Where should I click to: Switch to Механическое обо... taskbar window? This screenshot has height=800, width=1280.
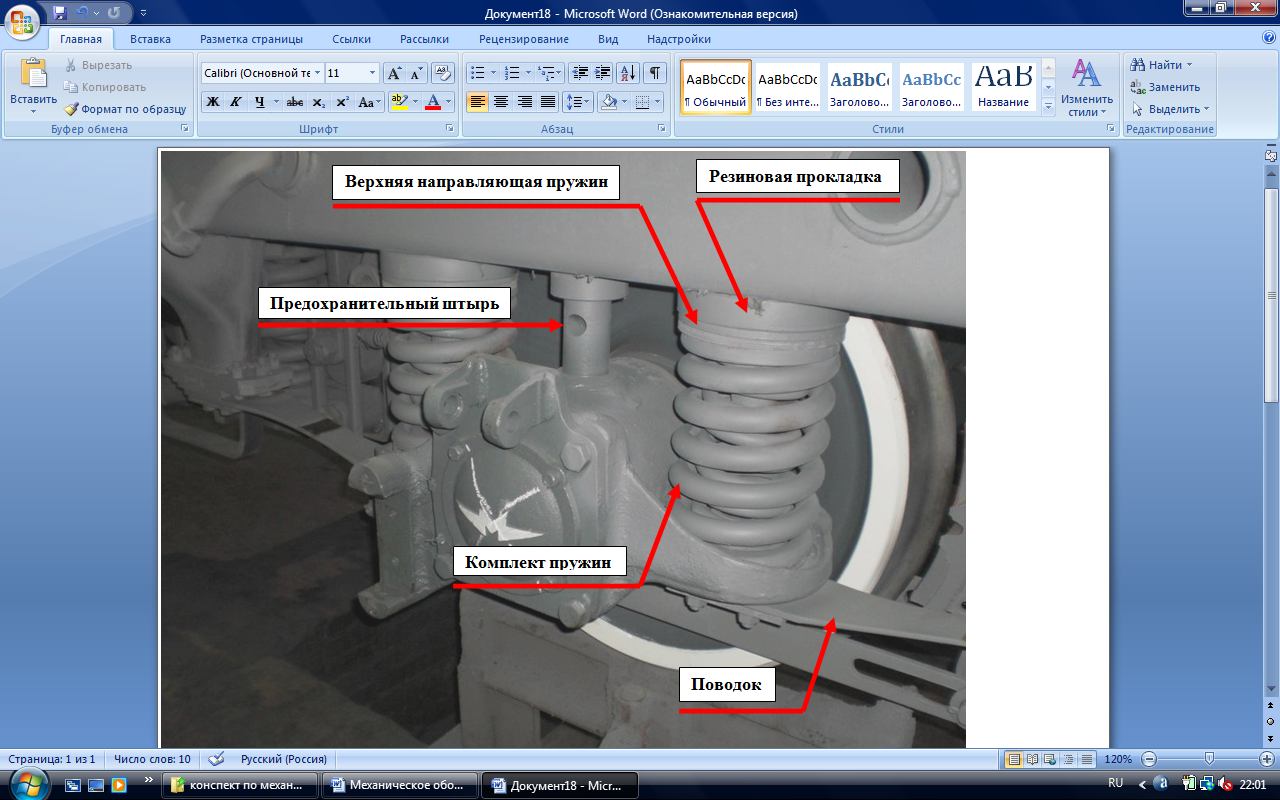click(x=400, y=785)
